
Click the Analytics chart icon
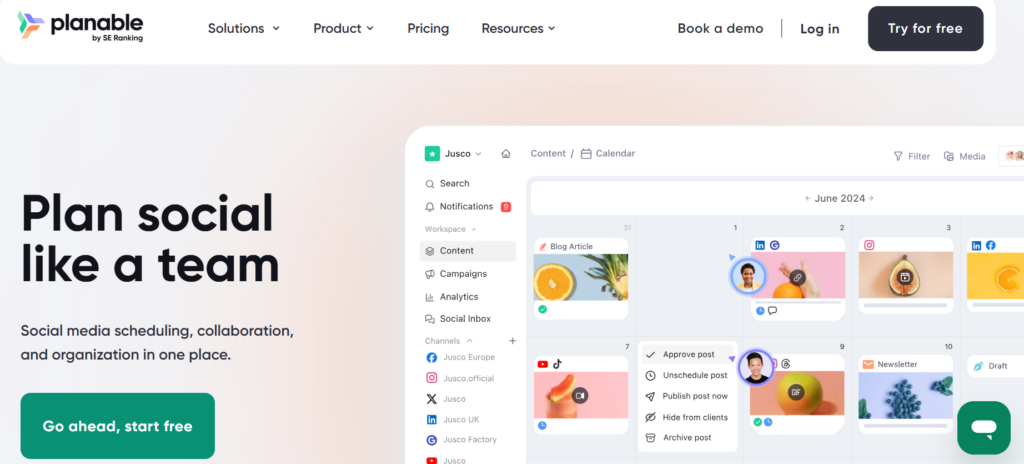430,297
